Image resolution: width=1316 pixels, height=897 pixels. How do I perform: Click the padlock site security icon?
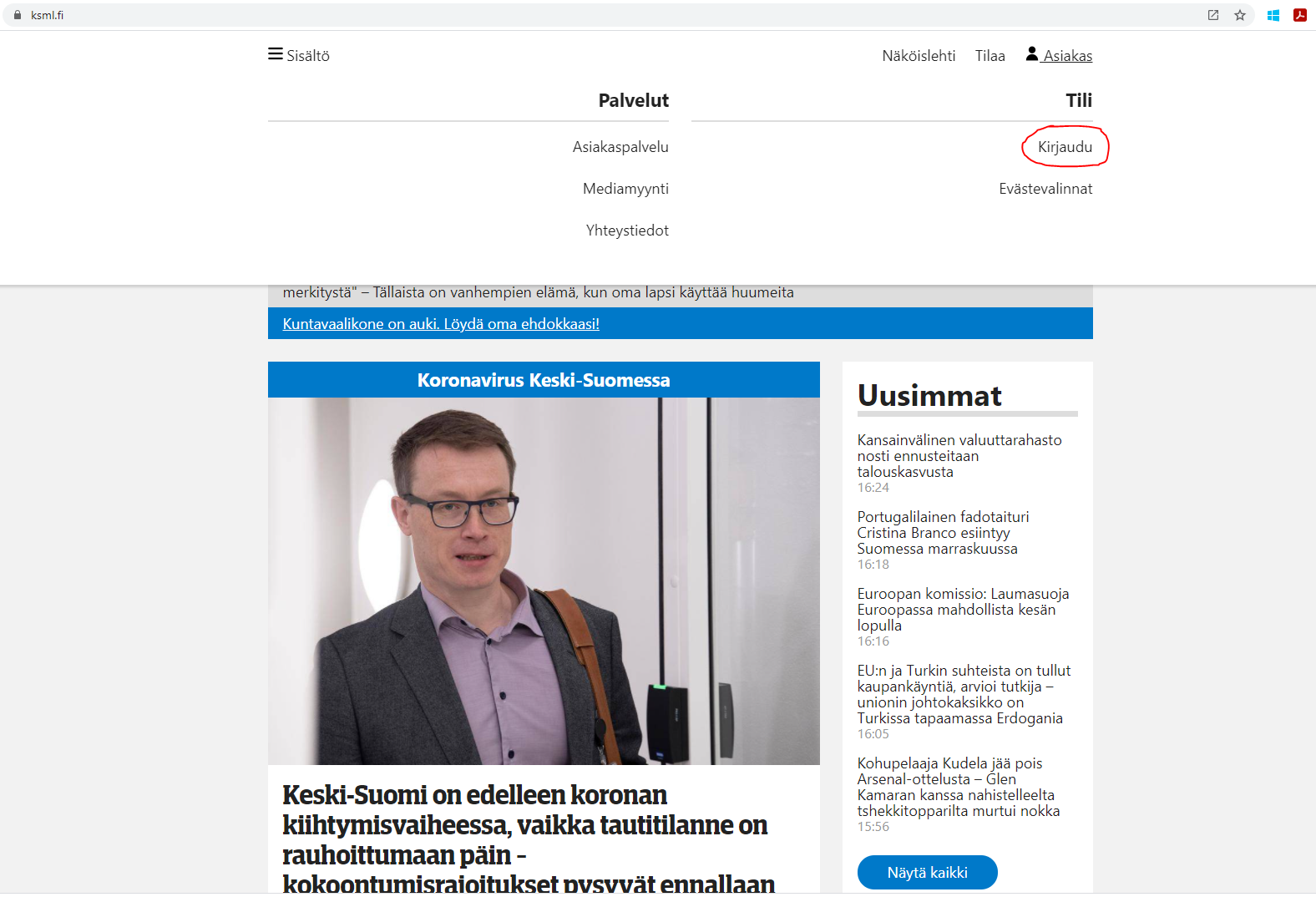(18, 15)
